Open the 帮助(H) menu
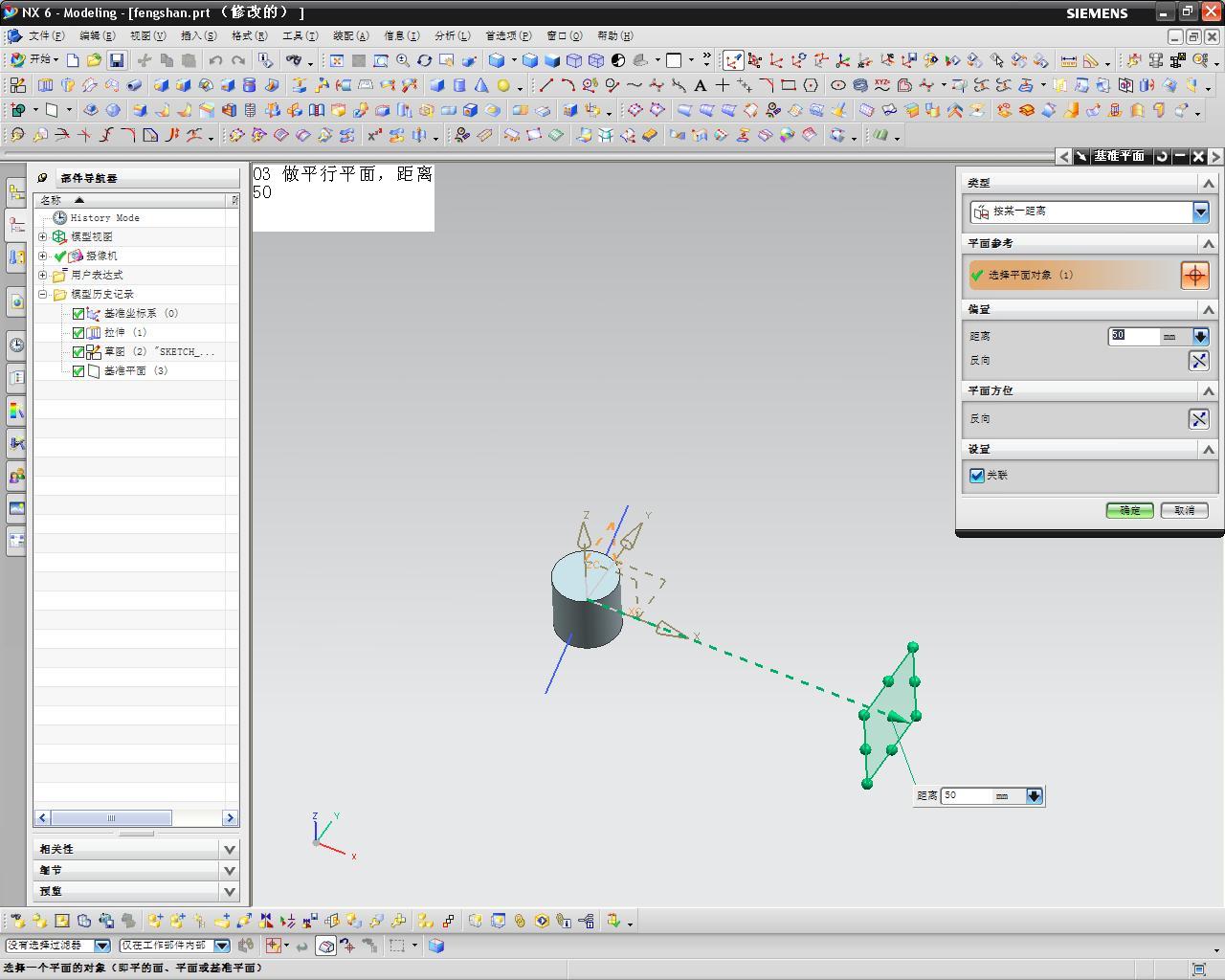1225x980 pixels. click(614, 35)
